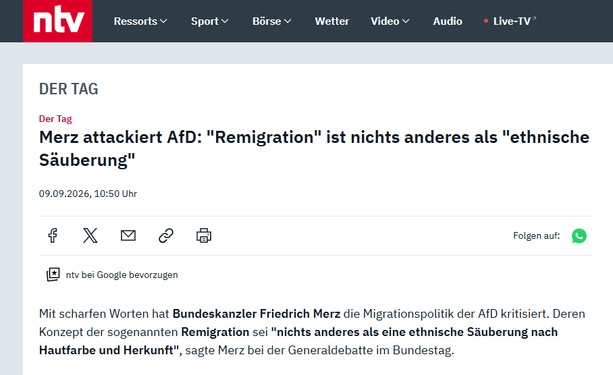
Task: Share article on X
Action: point(90,236)
